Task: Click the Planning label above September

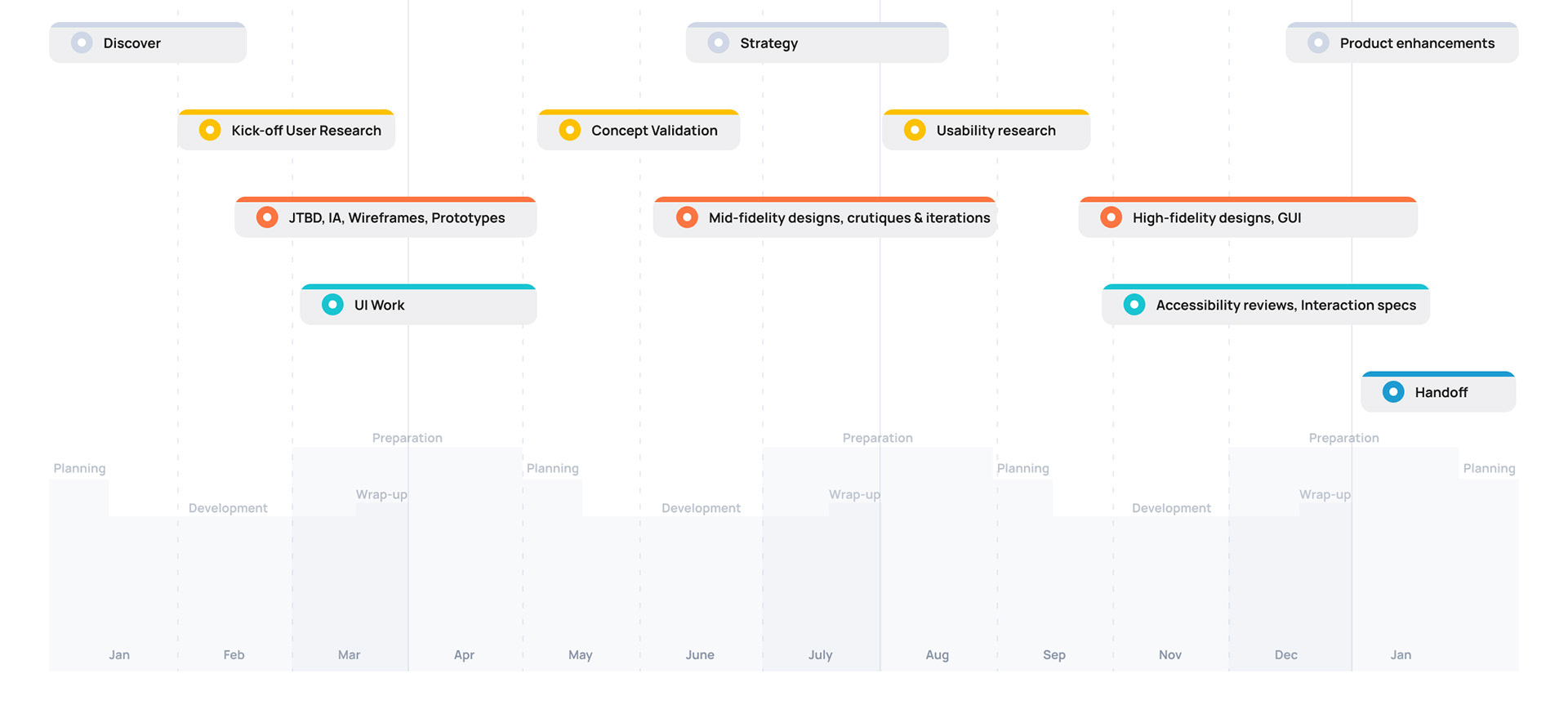Action: (1023, 469)
